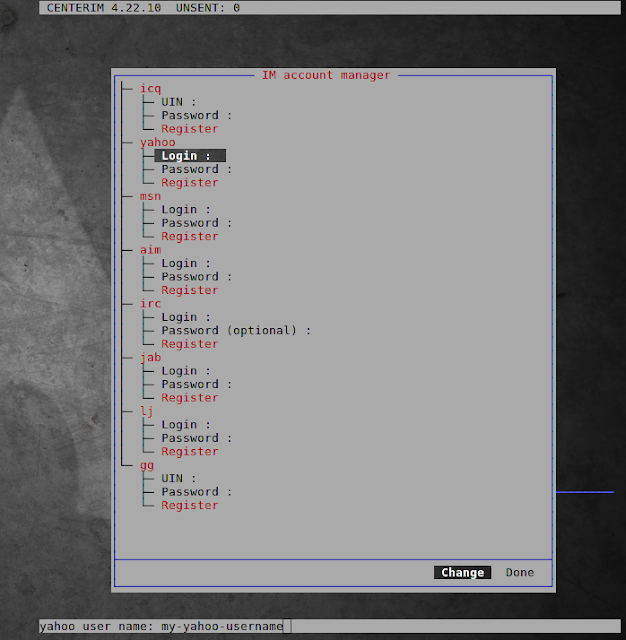Select UIN field under icq

click(179, 102)
